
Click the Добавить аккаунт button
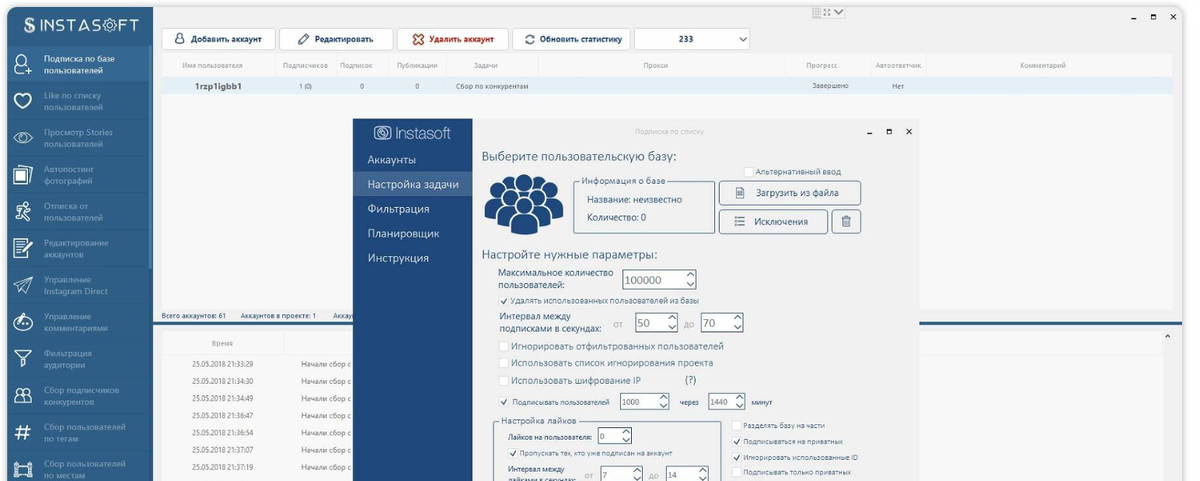[218, 39]
